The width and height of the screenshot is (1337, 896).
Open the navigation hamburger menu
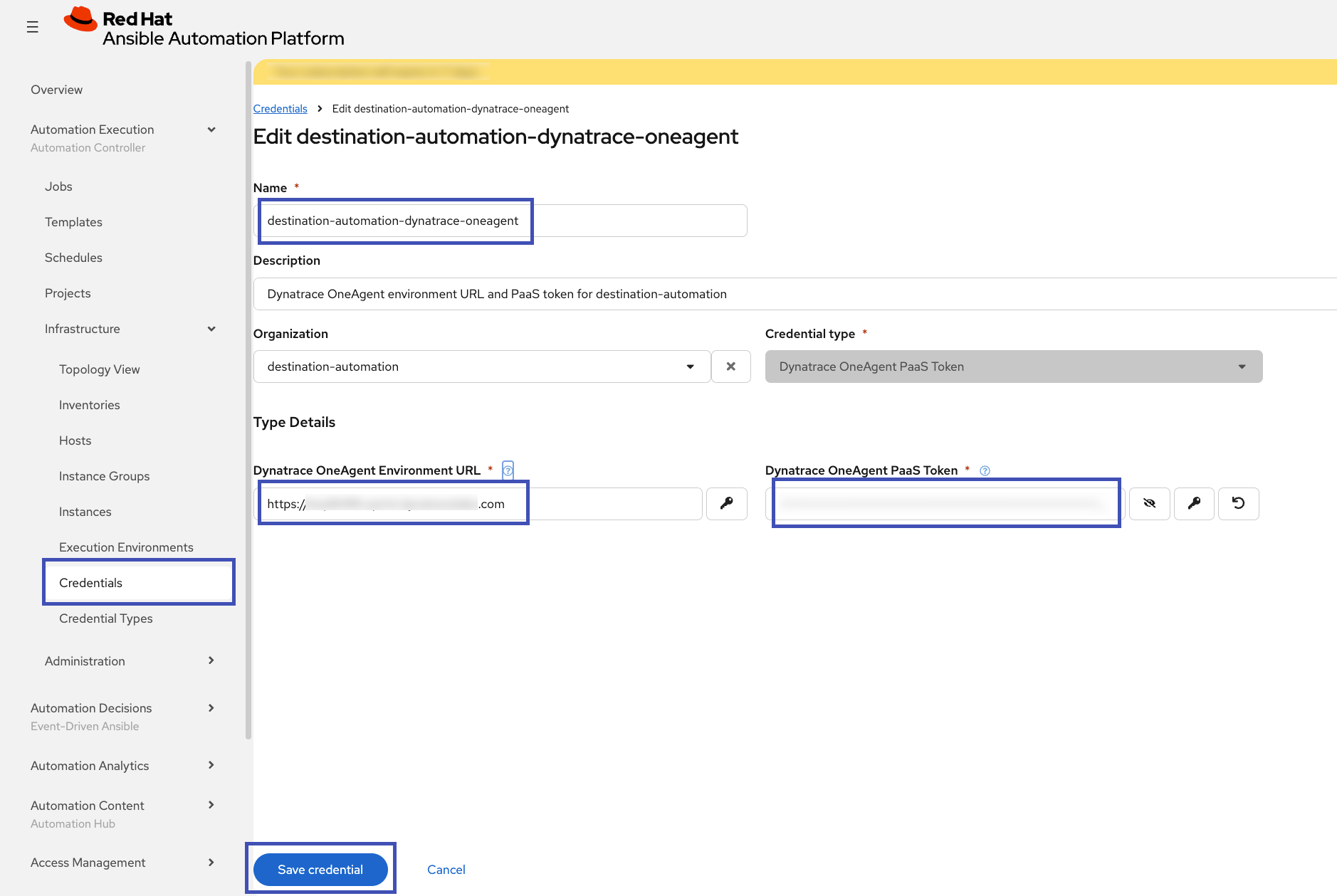[x=32, y=26]
